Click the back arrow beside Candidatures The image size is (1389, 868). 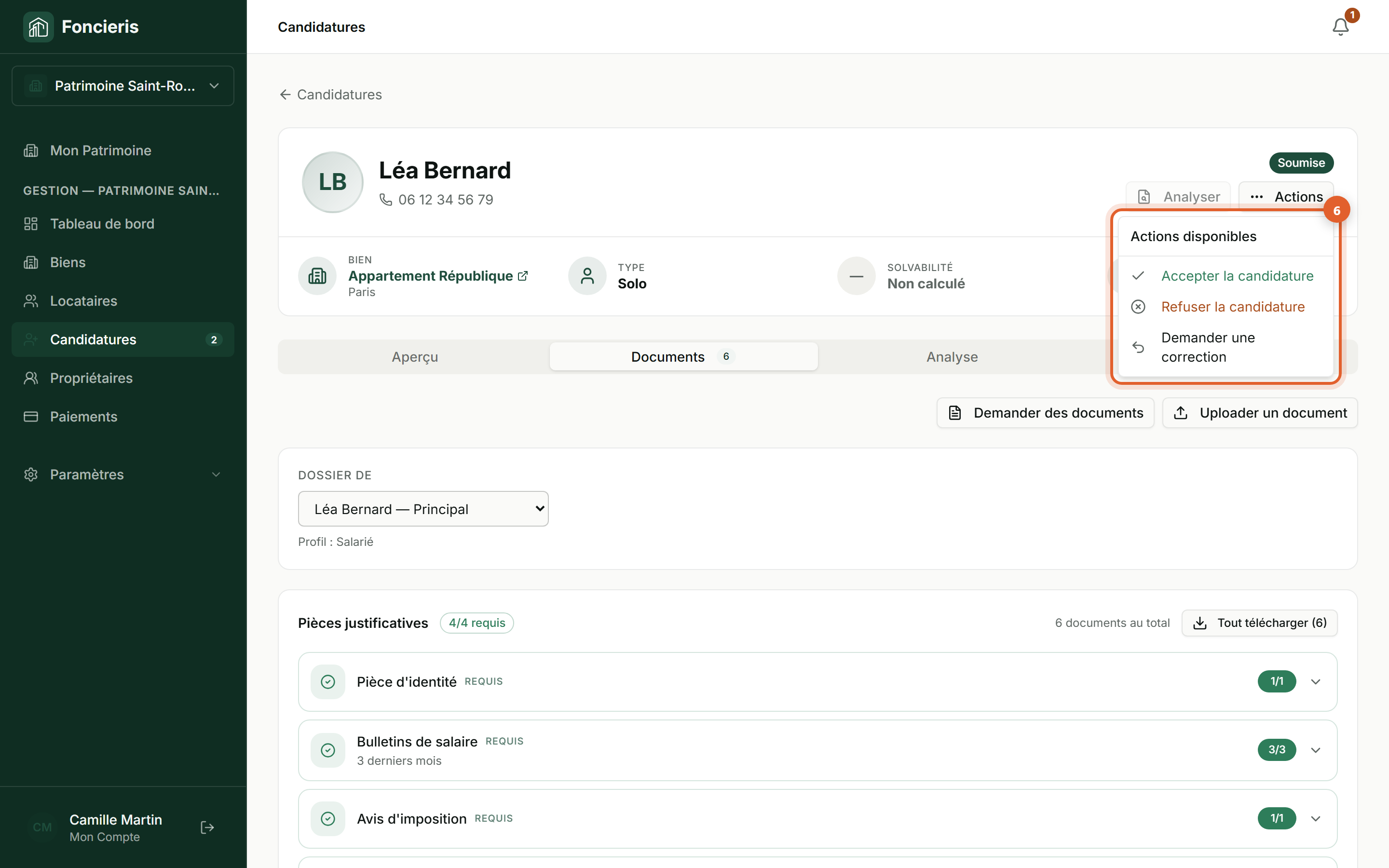[x=285, y=94]
